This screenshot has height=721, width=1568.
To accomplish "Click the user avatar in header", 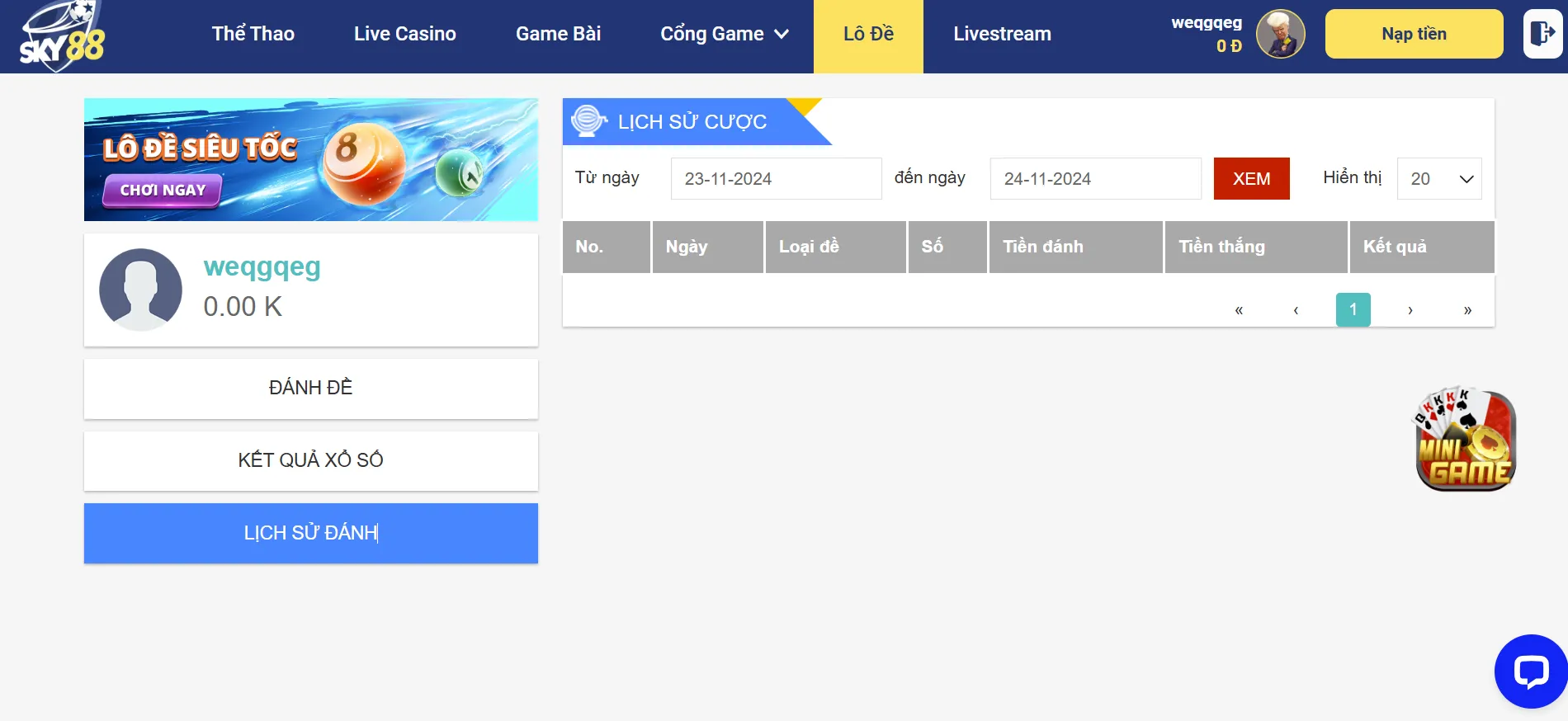I will [1280, 34].
